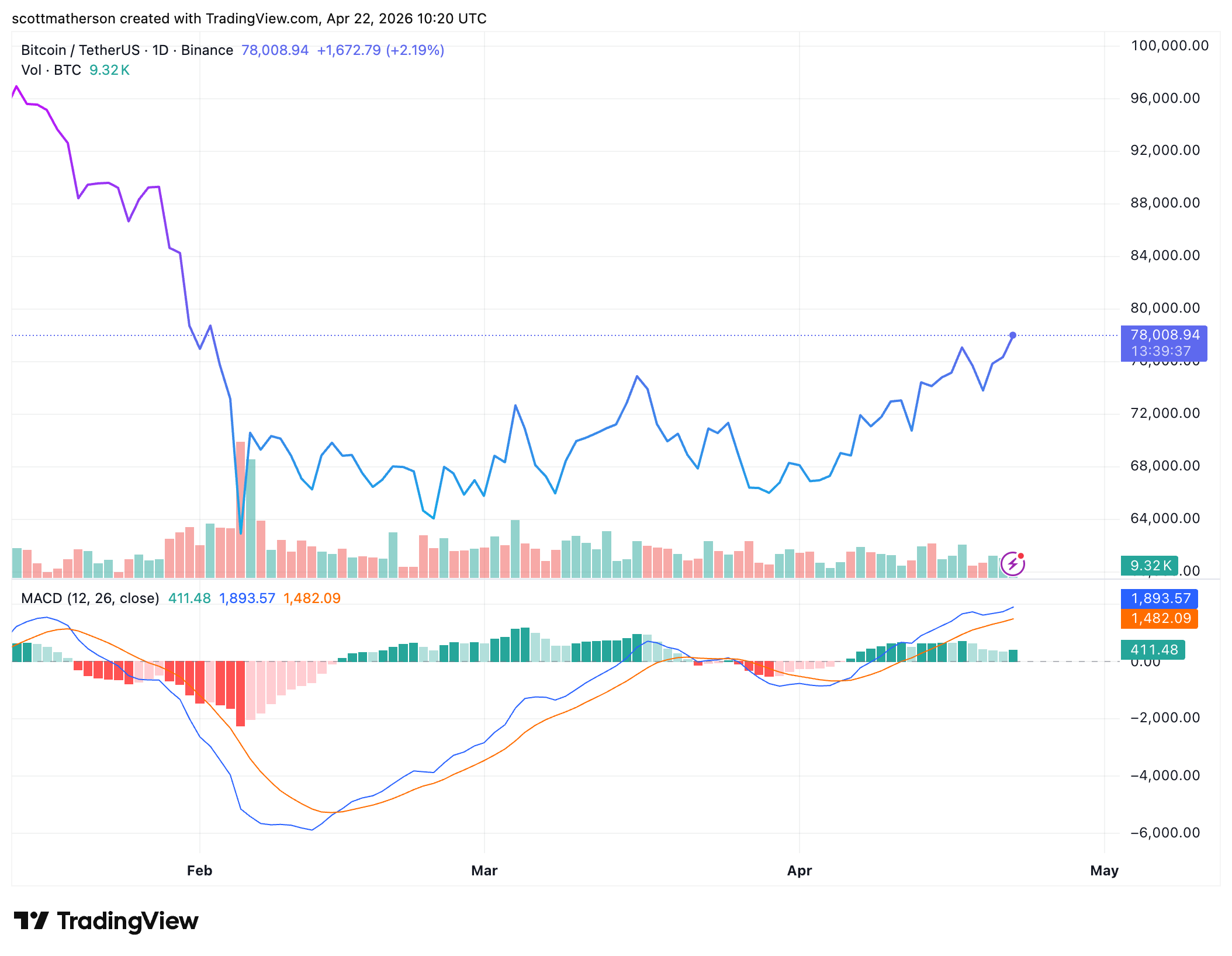Click the current price dot on chart line
This screenshot has height=956, width=1232.
[1013, 335]
